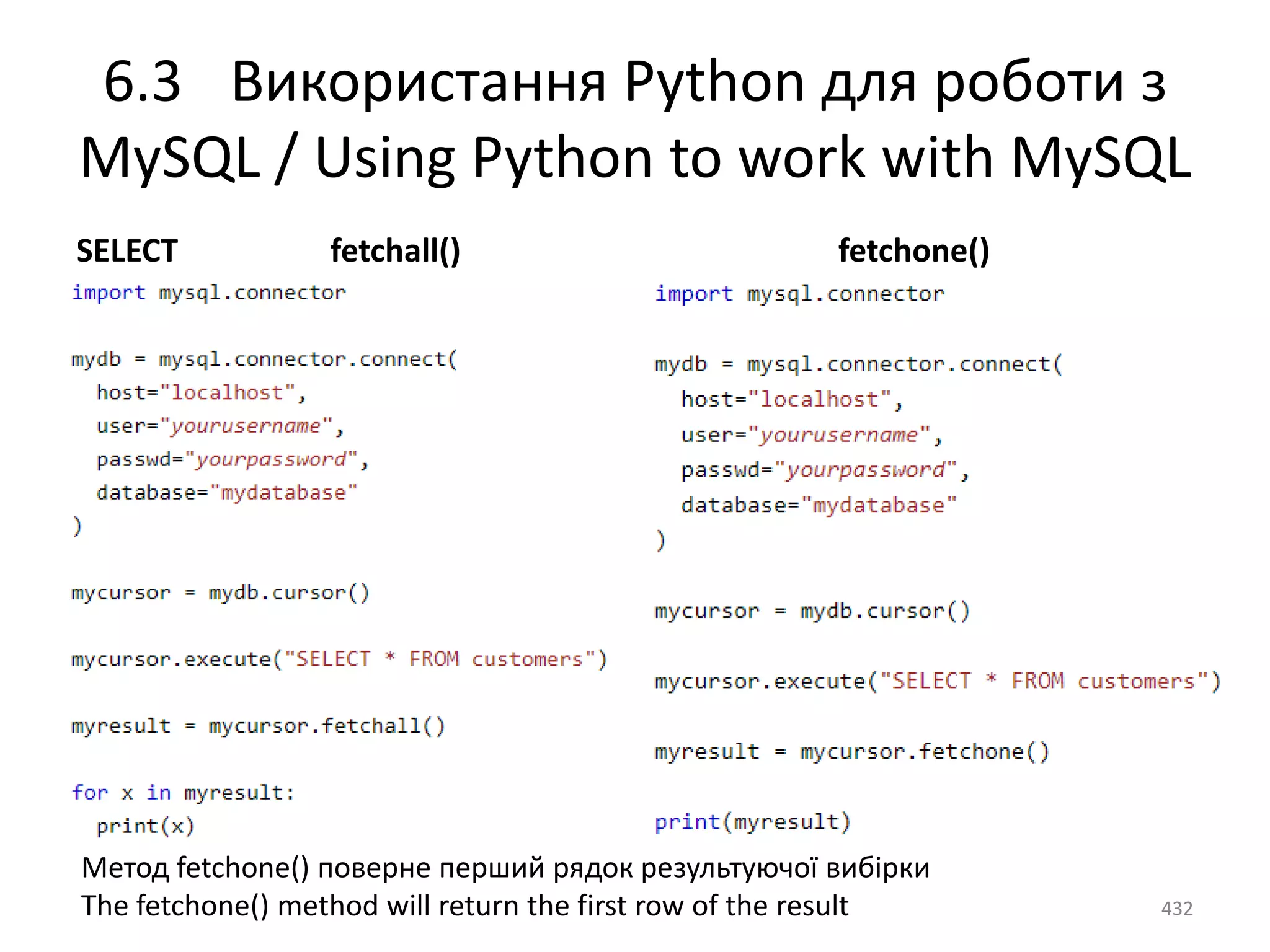Click the 'print(myresult)' line
The image size is (1270, 952).
point(753,822)
